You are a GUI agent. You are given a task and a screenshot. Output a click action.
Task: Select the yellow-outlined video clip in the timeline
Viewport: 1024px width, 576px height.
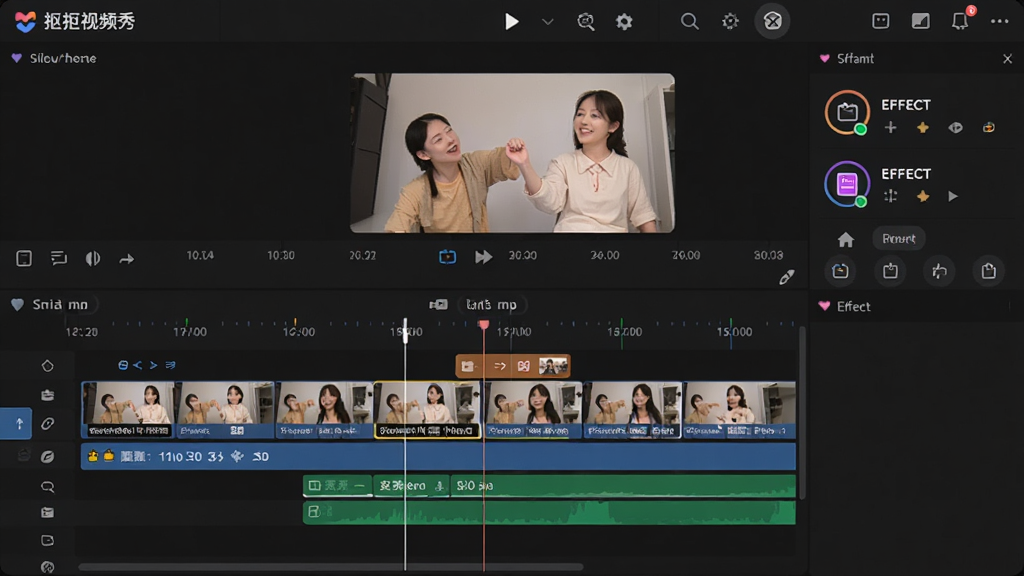[x=427, y=409]
